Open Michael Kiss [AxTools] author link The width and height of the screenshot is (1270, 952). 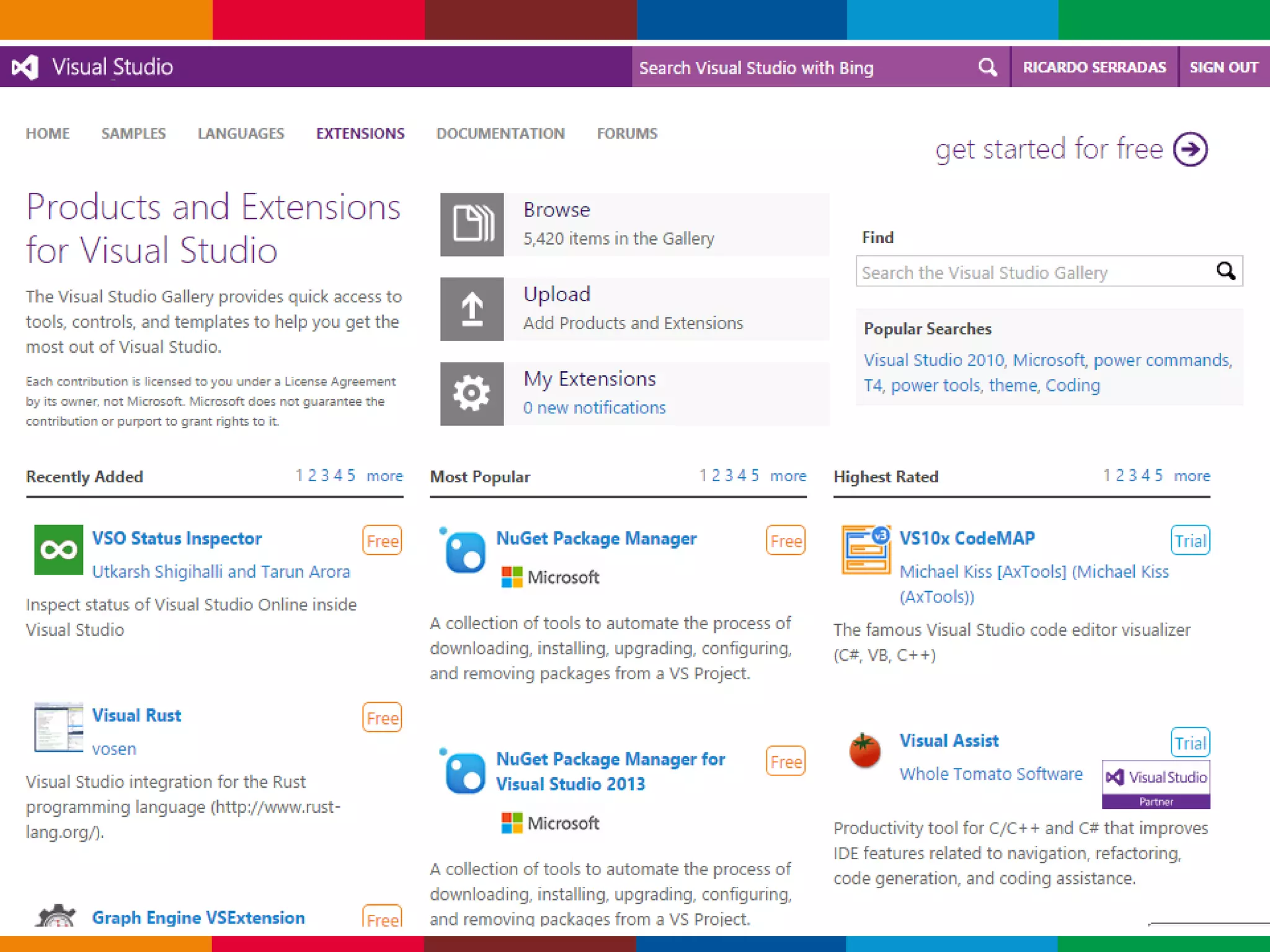pyautogui.click(x=1034, y=584)
